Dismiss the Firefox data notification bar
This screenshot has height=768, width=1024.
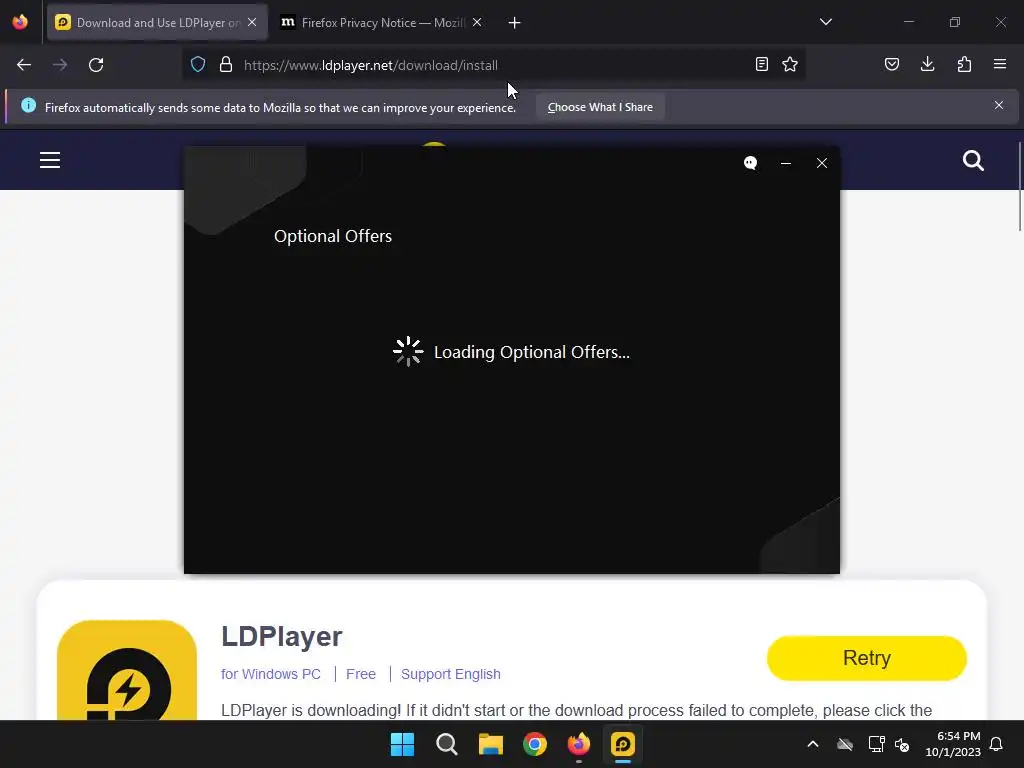tap(999, 105)
